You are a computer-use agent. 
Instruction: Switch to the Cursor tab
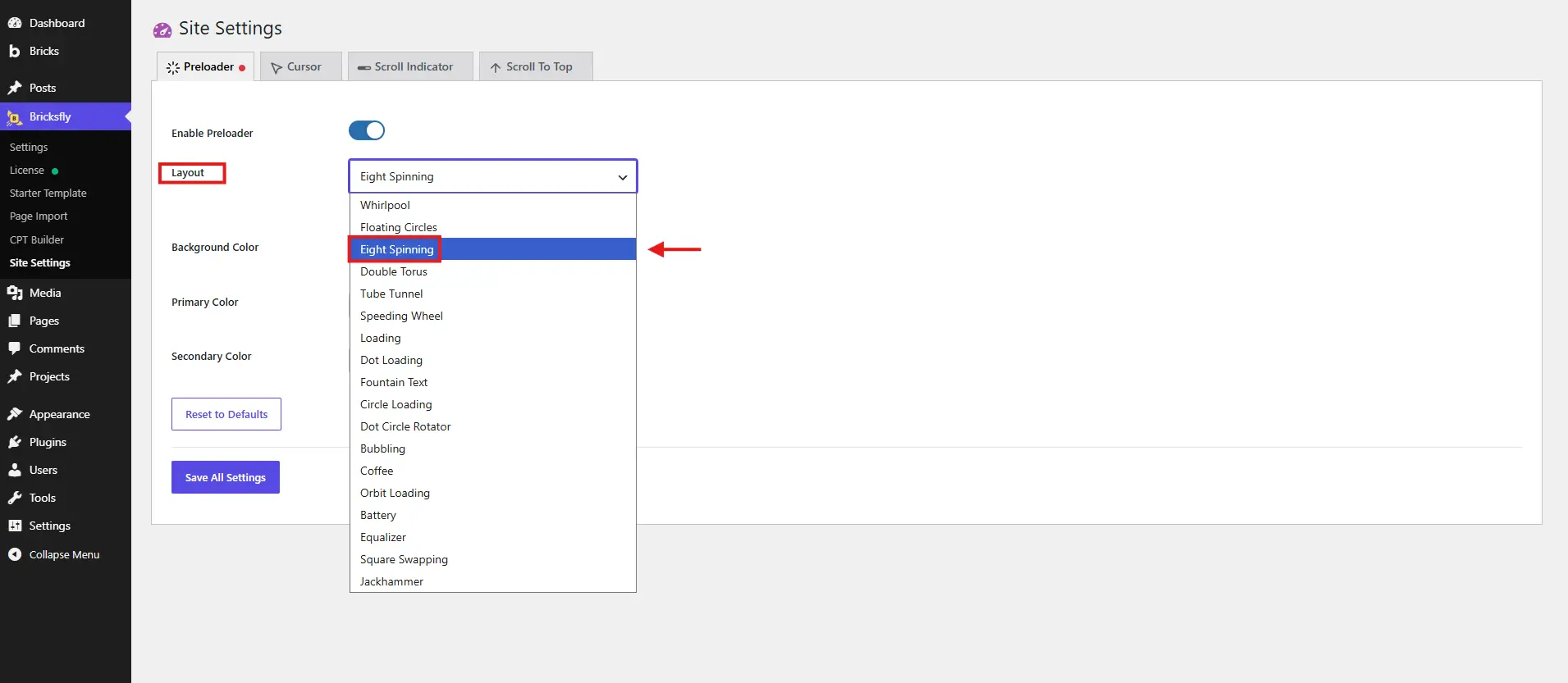[x=300, y=66]
